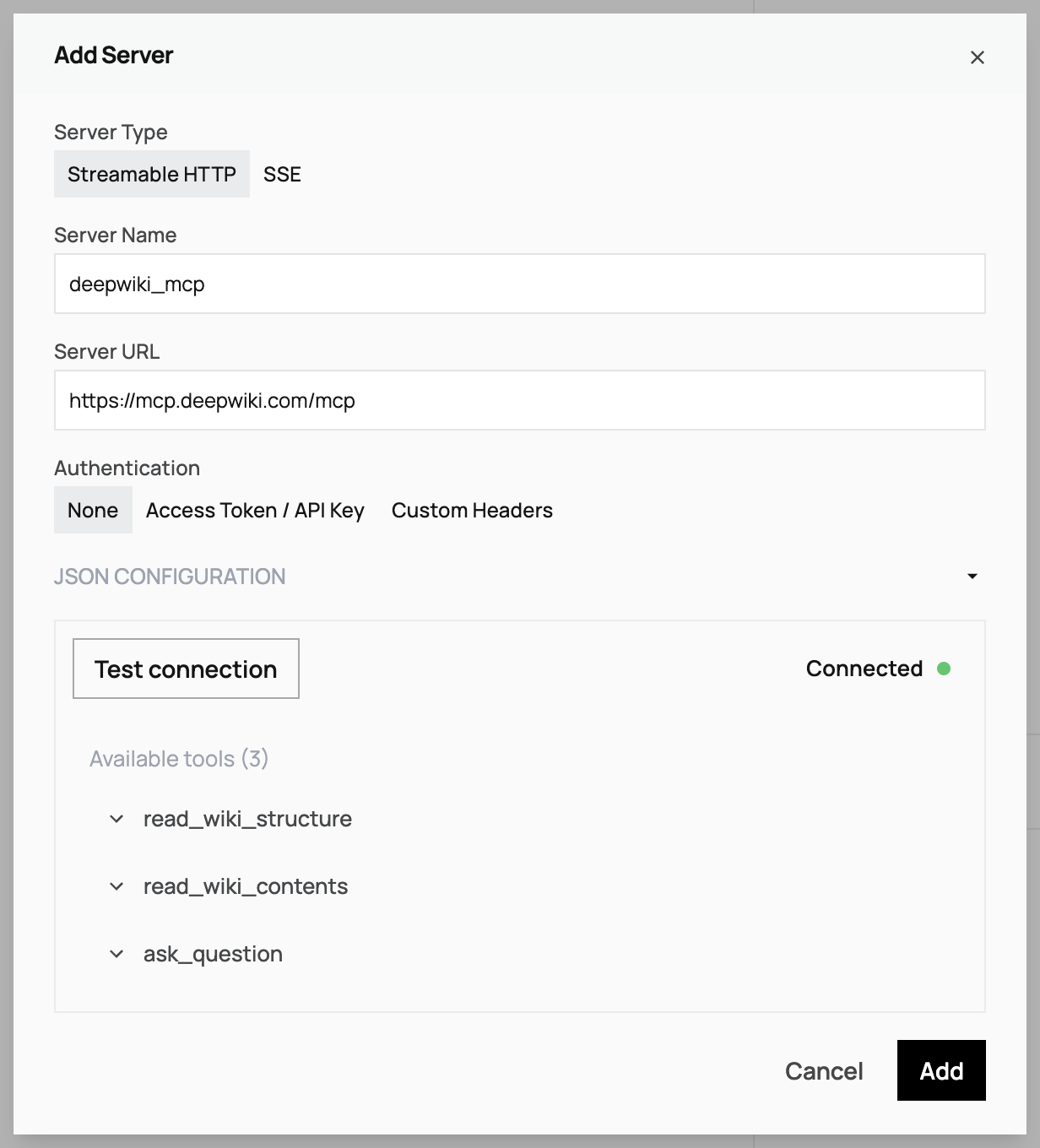Expand read_wiki_contents chevron icon
The height and width of the screenshot is (1148, 1040).
[x=116, y=886]
